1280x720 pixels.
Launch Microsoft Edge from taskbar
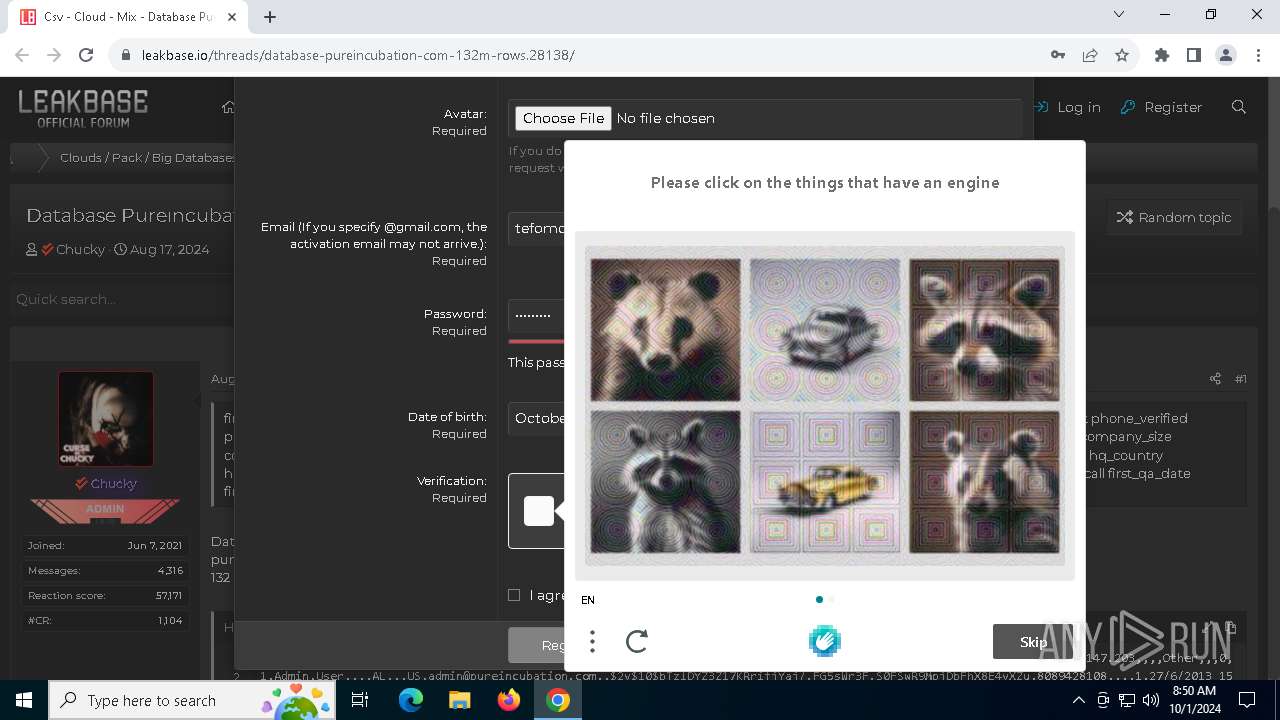[x=411, y=700]
